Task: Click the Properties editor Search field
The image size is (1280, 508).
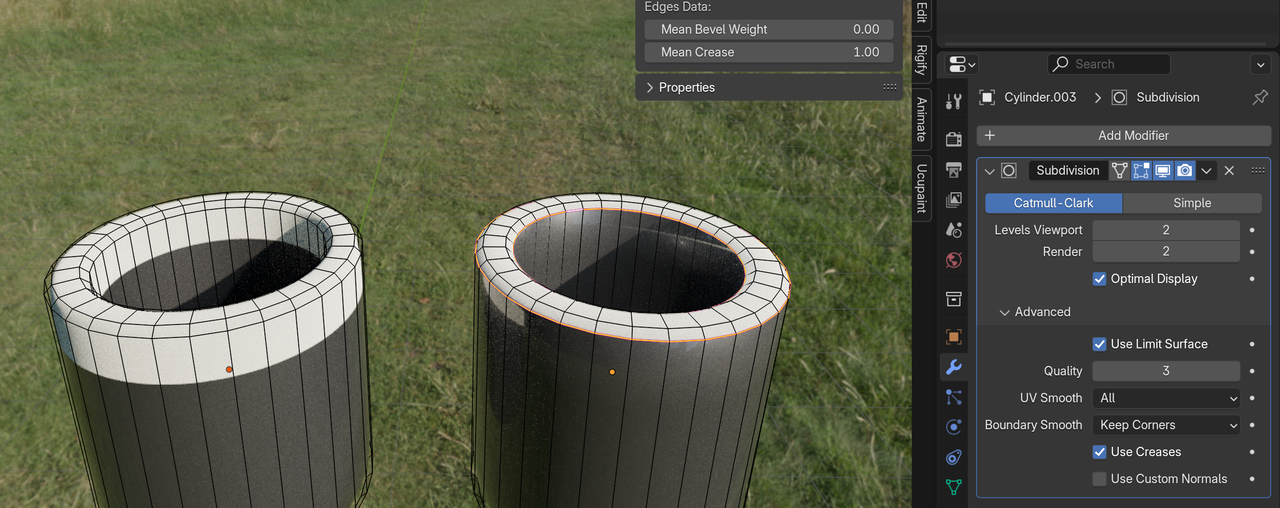Action: click(x=1108, y=64)
